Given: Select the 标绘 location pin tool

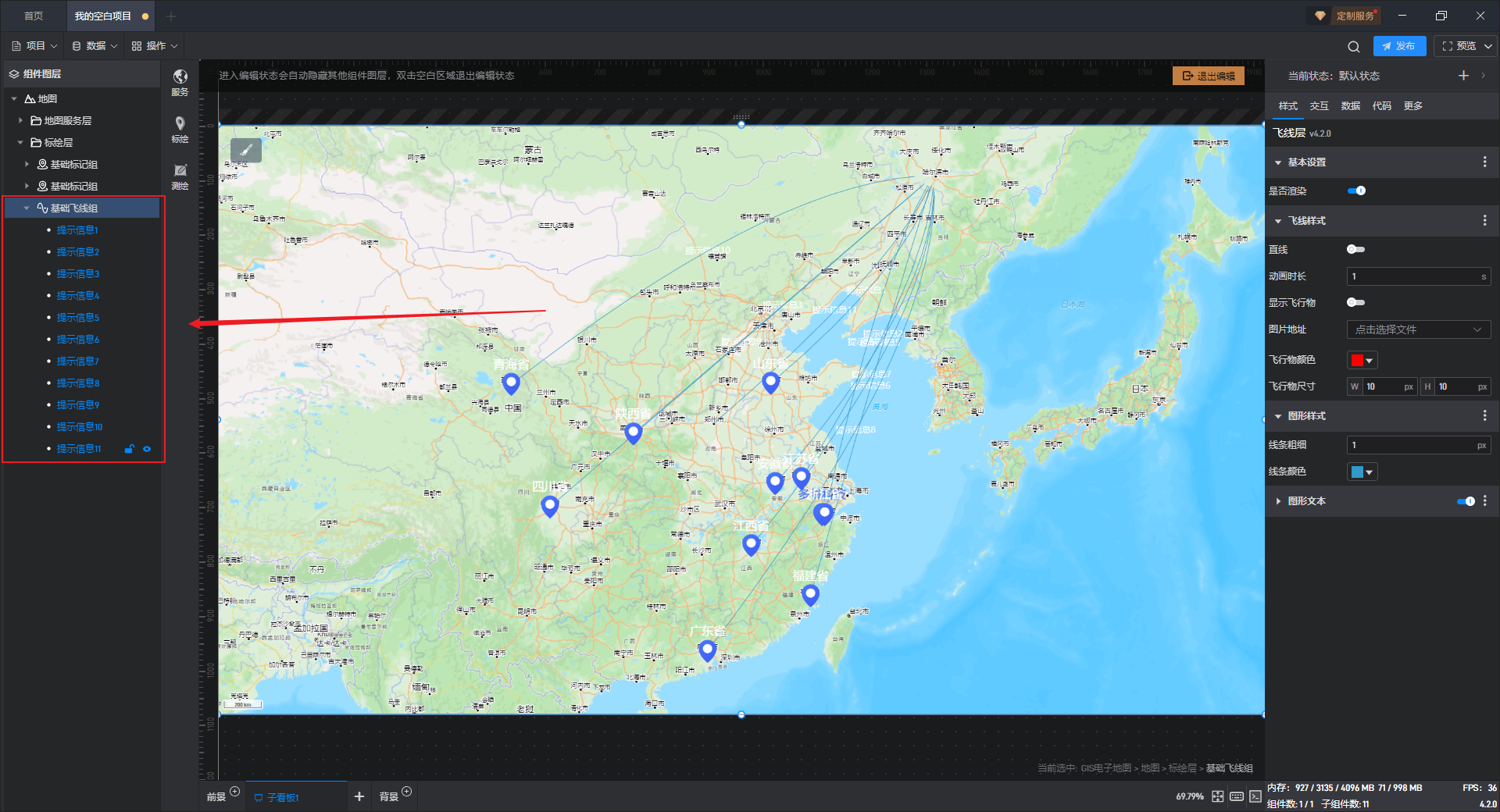Looking at the screenshot, I should [180, 129].
